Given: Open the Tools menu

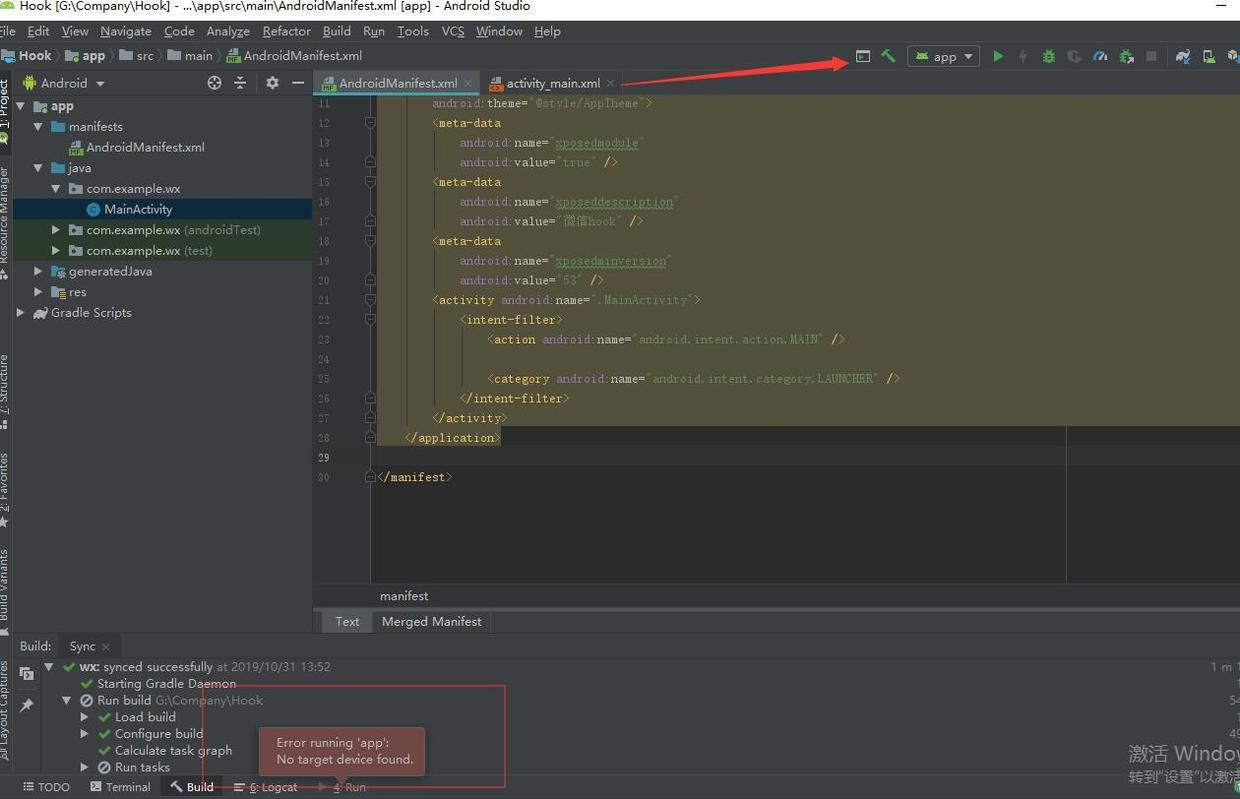Looking at the screenshot, I should (x=413, y=31).
